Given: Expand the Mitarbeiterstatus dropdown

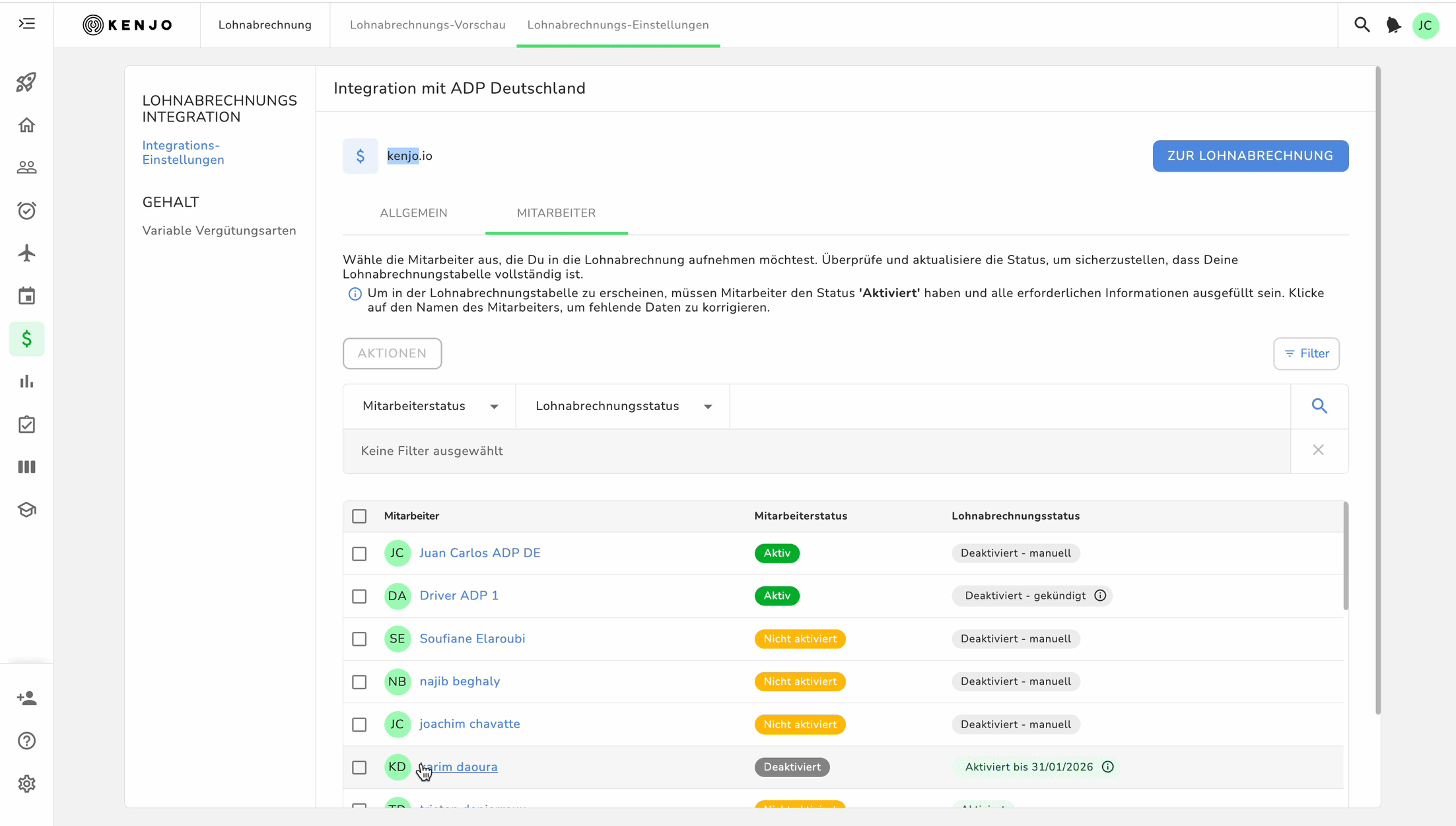Looking at the screenshot, I should pyautogui.click(x=429, y=406).
